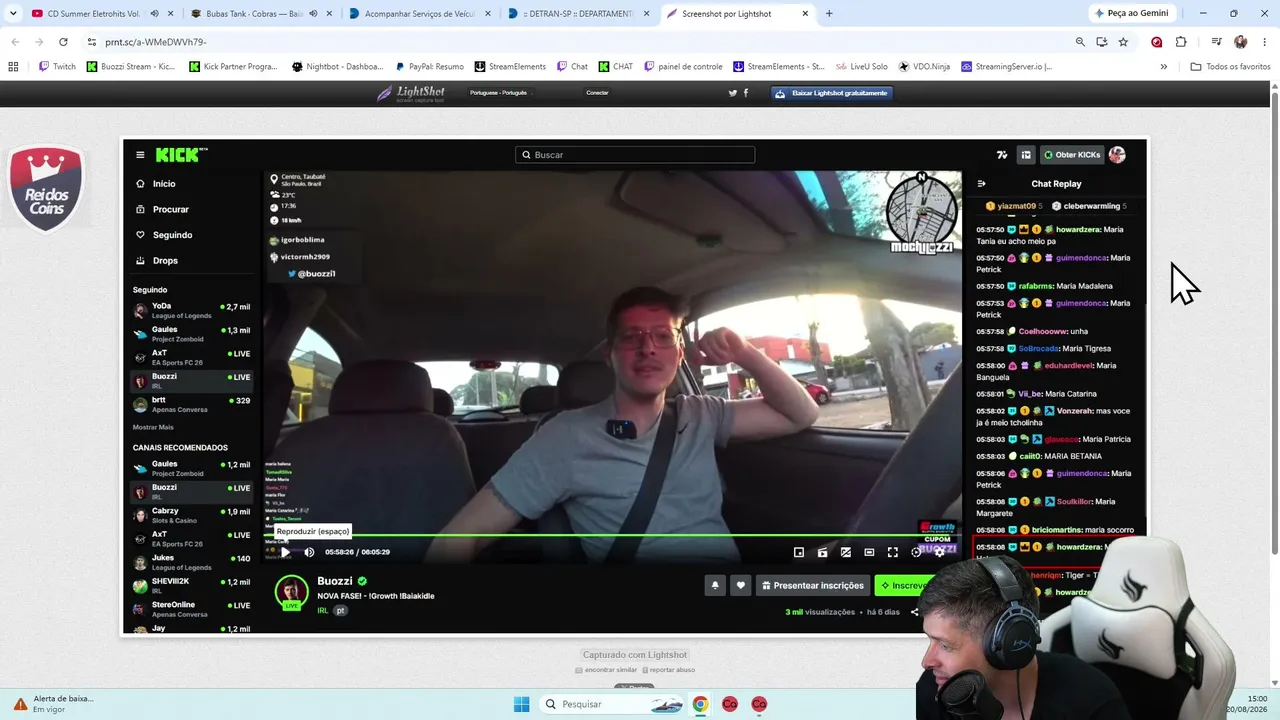Expand Mostrar Mais in the Kick sidebar

(x=153, y=427)
